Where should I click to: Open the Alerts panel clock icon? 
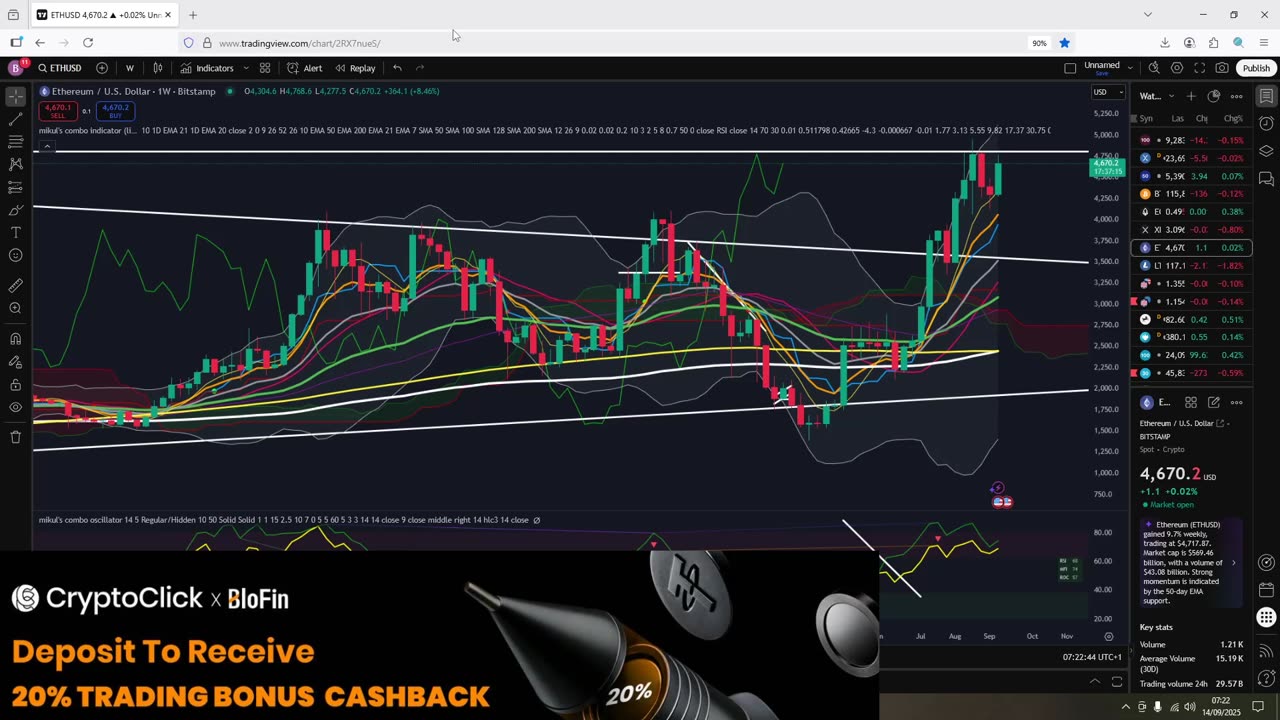(1266, 124)
